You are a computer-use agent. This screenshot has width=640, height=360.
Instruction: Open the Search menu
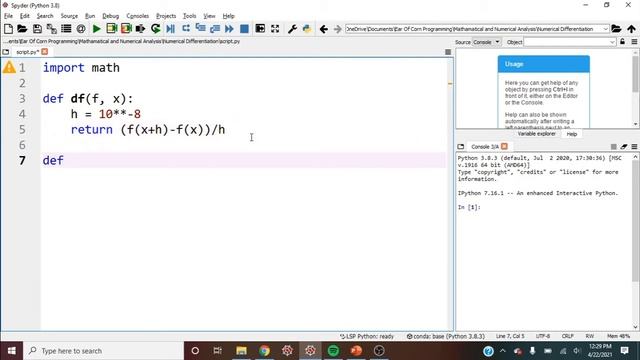(x=45, y=16)
